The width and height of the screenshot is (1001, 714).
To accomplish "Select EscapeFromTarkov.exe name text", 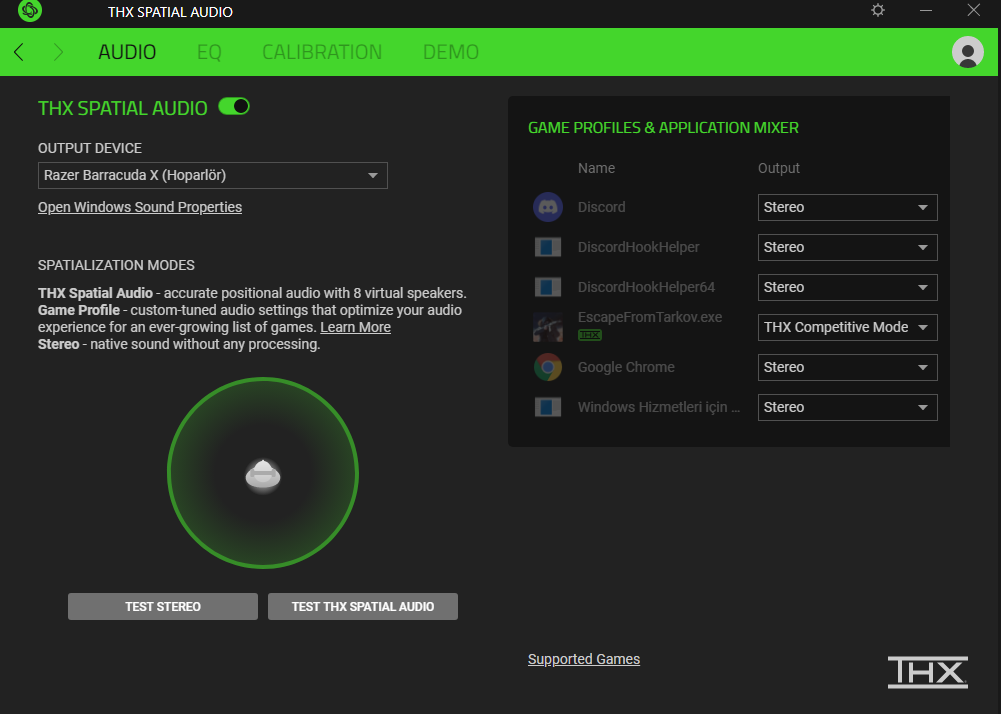I will tap(650, 317).
